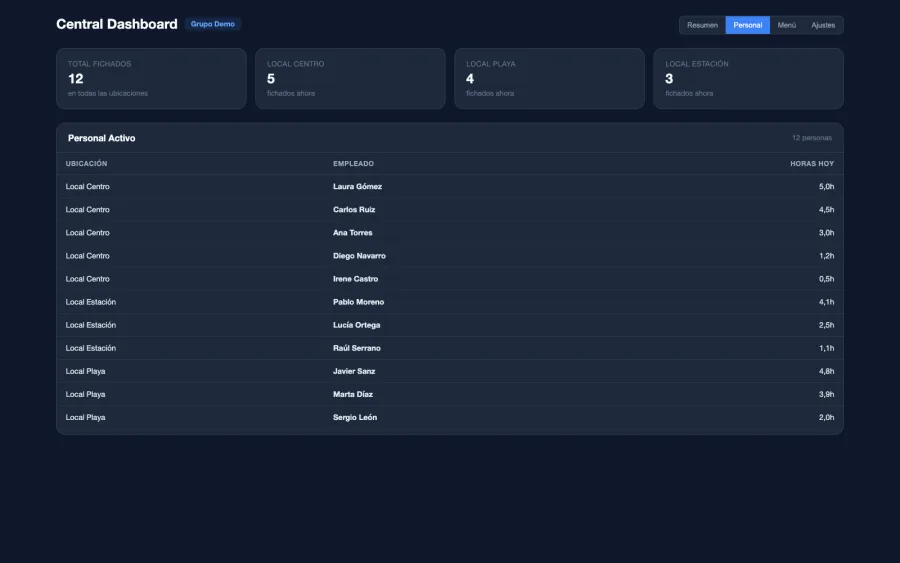900x563 pixels.
Task: Open the Local Playa summary card
Action: [549, 79]
